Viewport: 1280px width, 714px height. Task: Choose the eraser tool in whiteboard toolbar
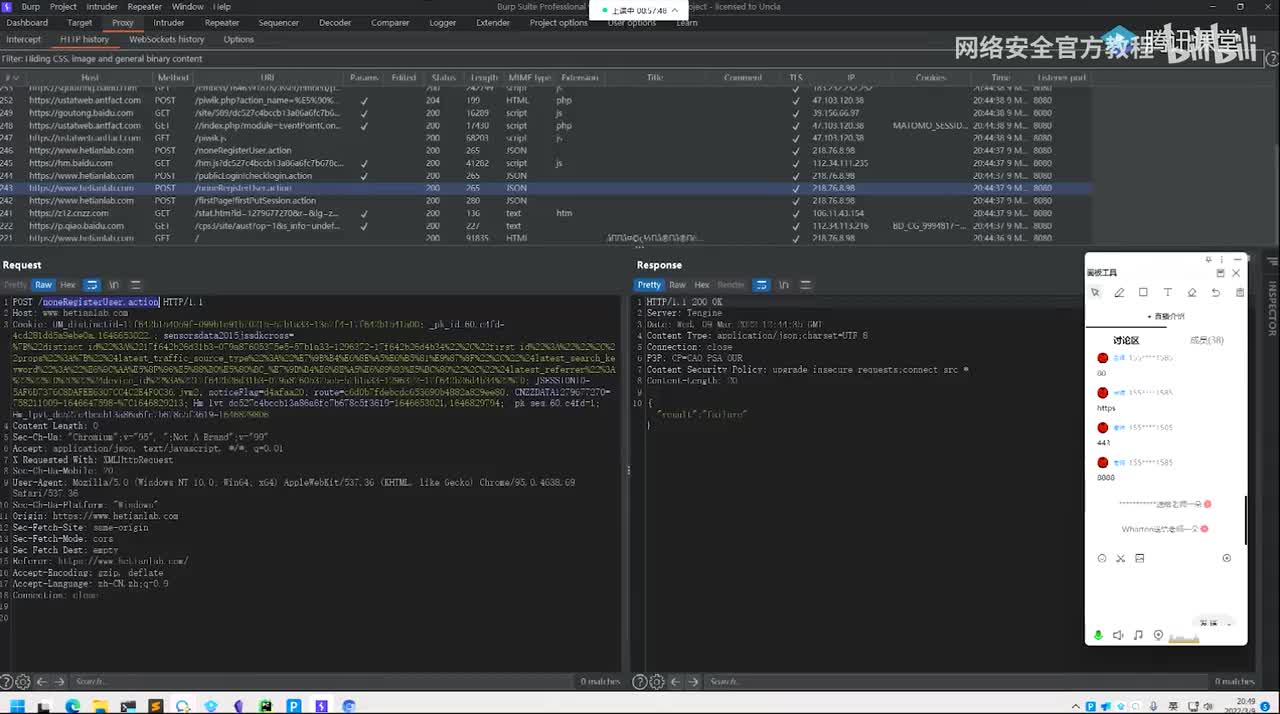[1191, 293]
